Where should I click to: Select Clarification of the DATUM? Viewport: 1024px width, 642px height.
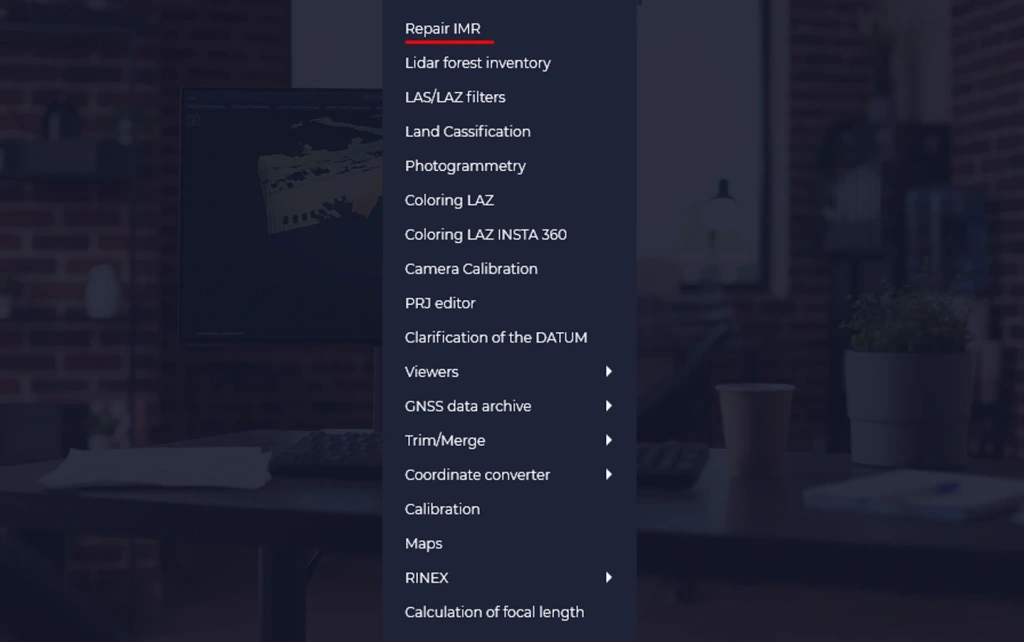click(x=496, y=338)
